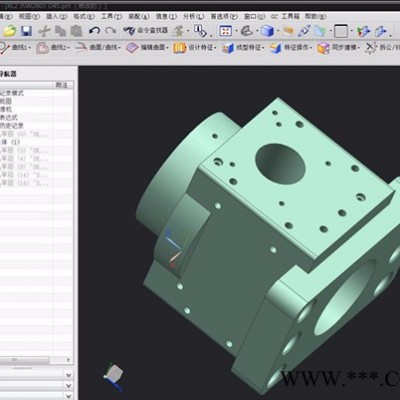Viewport: 400px width, 400px height.
Task: Open the 格式(R) menu
Action: (x=84, y=16)
